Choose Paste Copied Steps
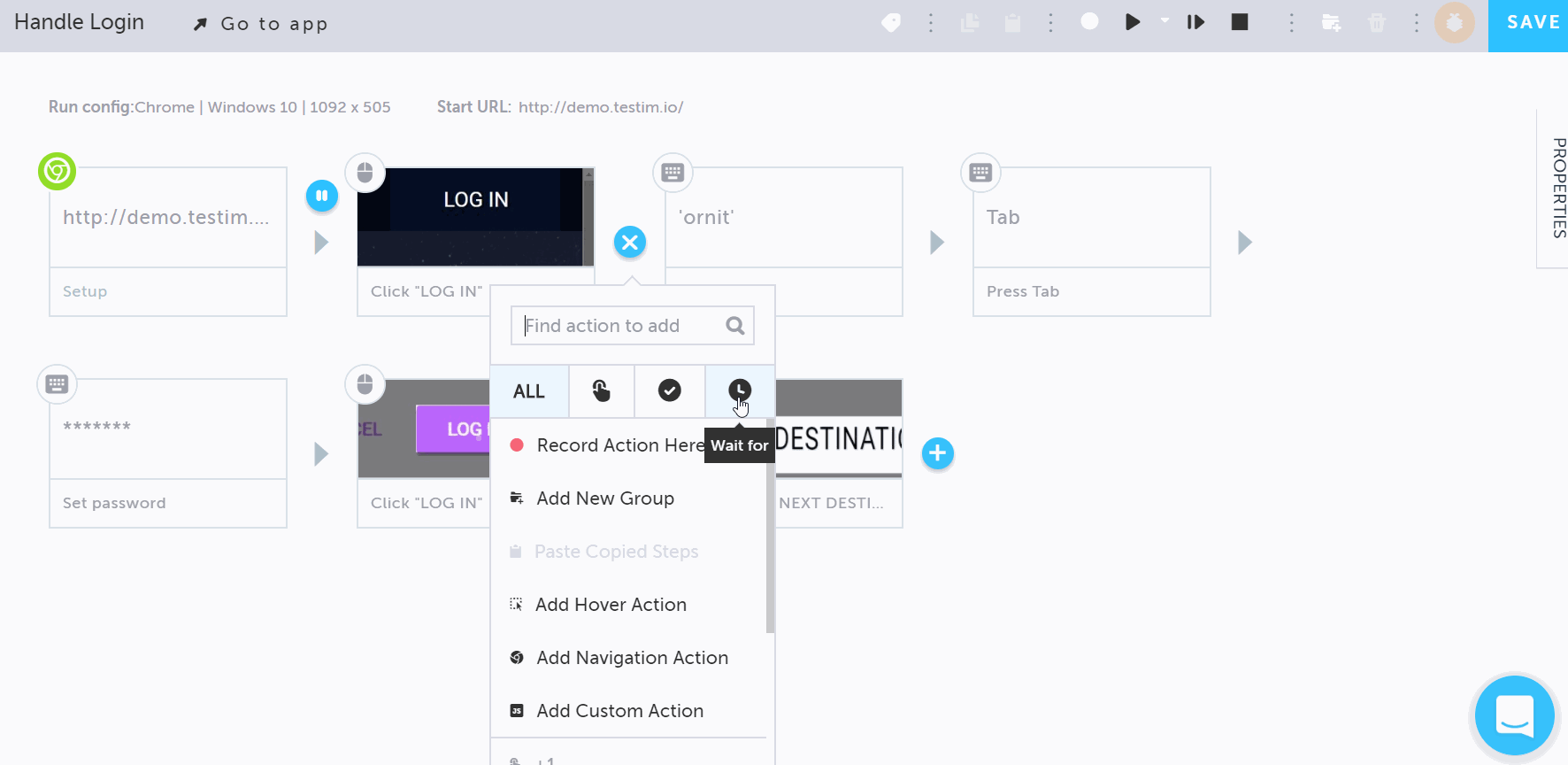This screenshot has height=765, width=1568. coord(616,552)
